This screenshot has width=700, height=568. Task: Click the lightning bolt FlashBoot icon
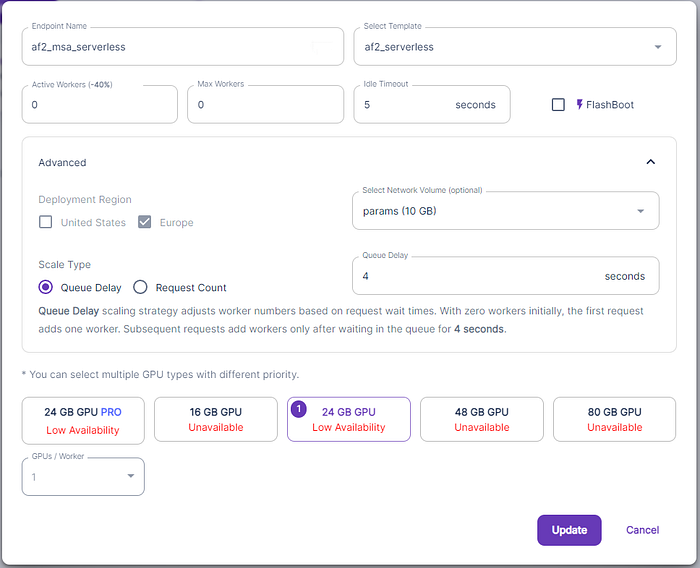[579, 105]
